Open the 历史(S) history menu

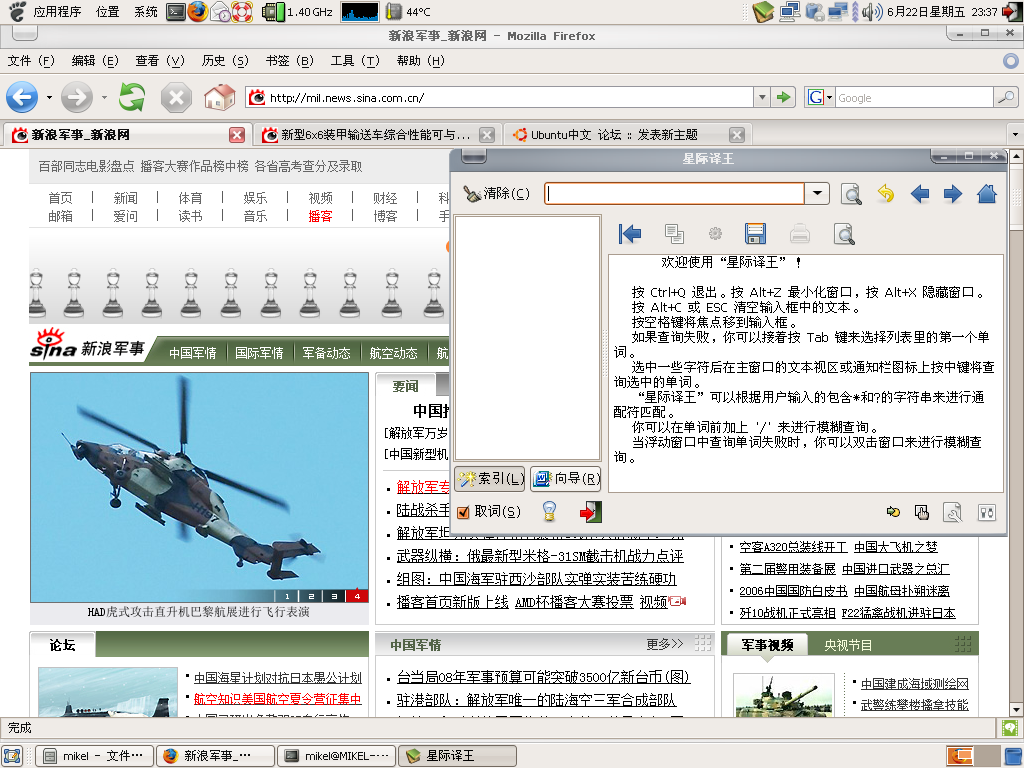coord(225,61)
